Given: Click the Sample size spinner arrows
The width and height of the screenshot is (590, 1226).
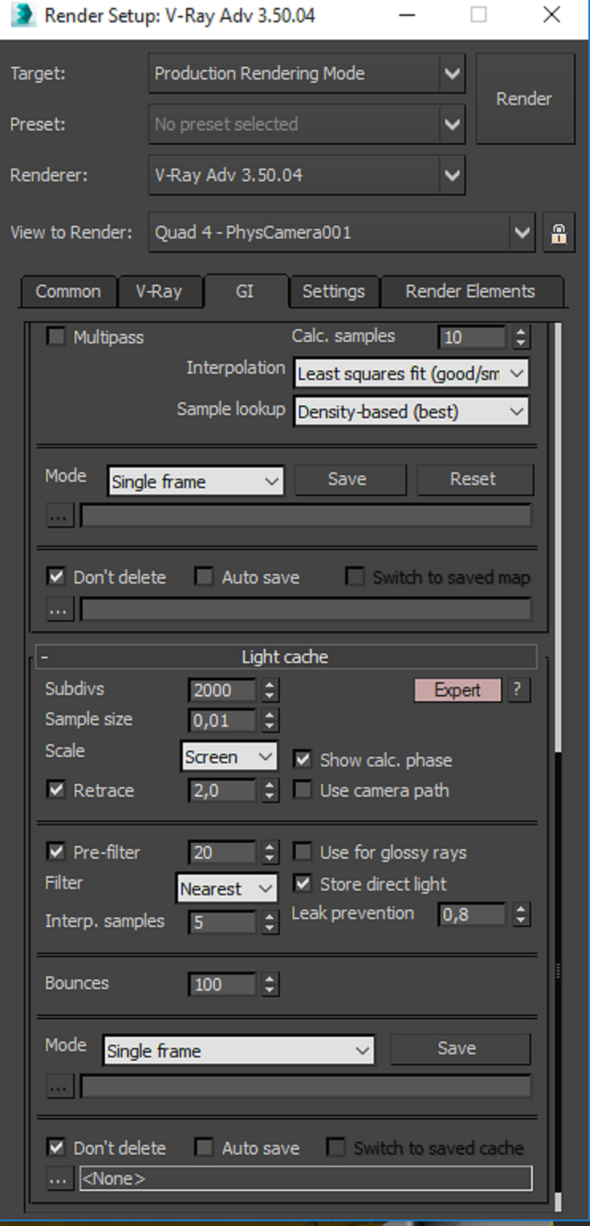Looking at the screenshot, I should click(x=270, y=720).
